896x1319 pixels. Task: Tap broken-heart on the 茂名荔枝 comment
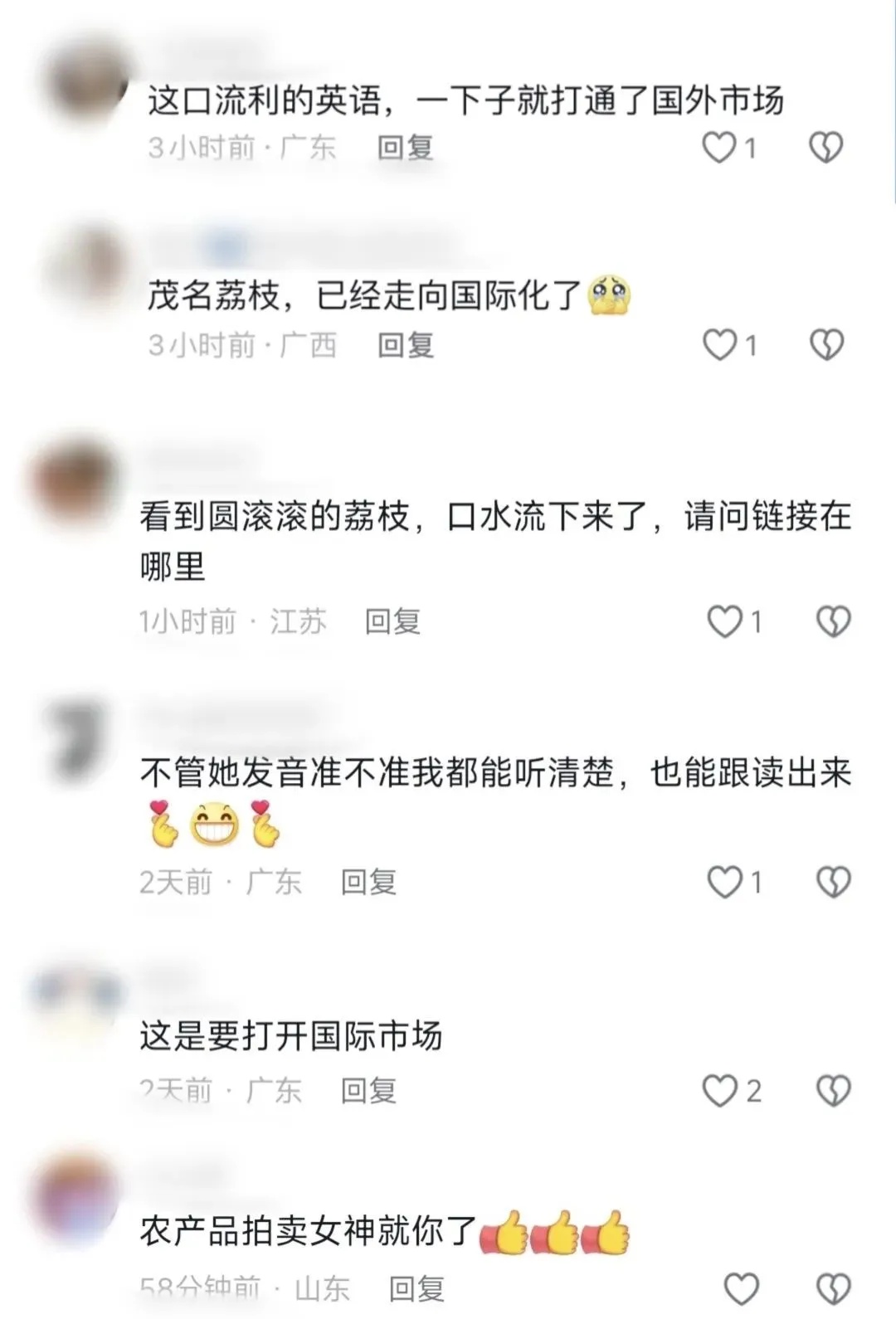point(826,344)
